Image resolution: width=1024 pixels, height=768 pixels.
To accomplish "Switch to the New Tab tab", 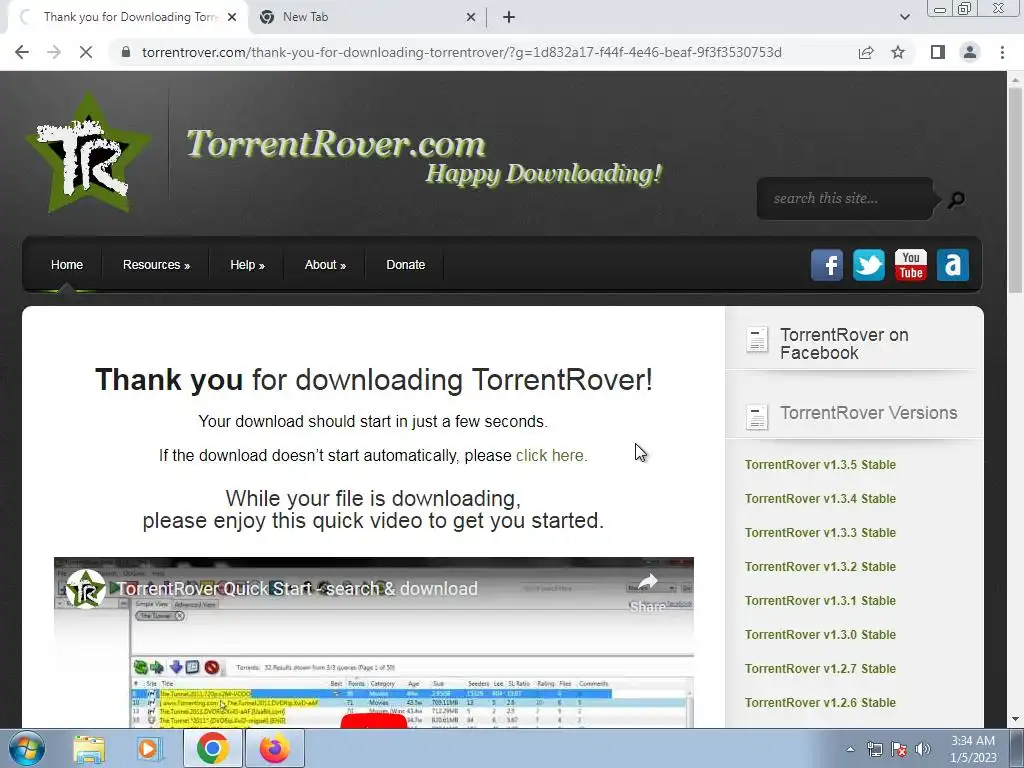I will (x=366, y=17).
